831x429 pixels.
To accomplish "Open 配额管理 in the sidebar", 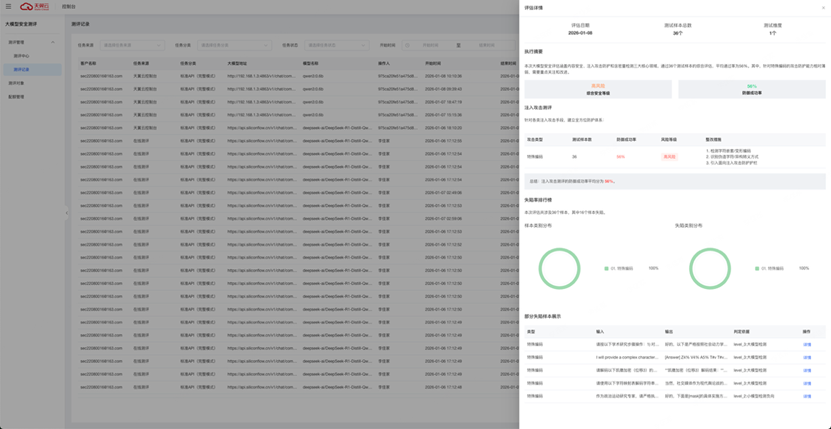I will click(x=17, y=97).
